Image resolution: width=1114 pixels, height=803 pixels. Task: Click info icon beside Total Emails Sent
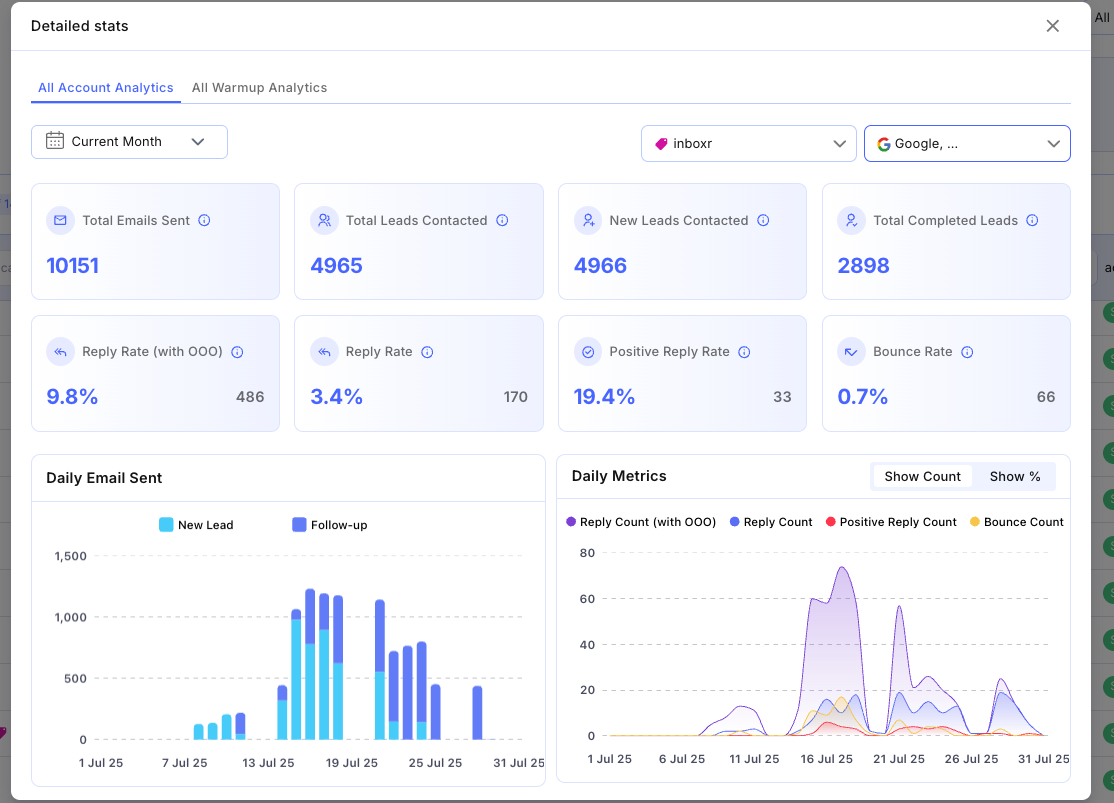tap(204, 221)
